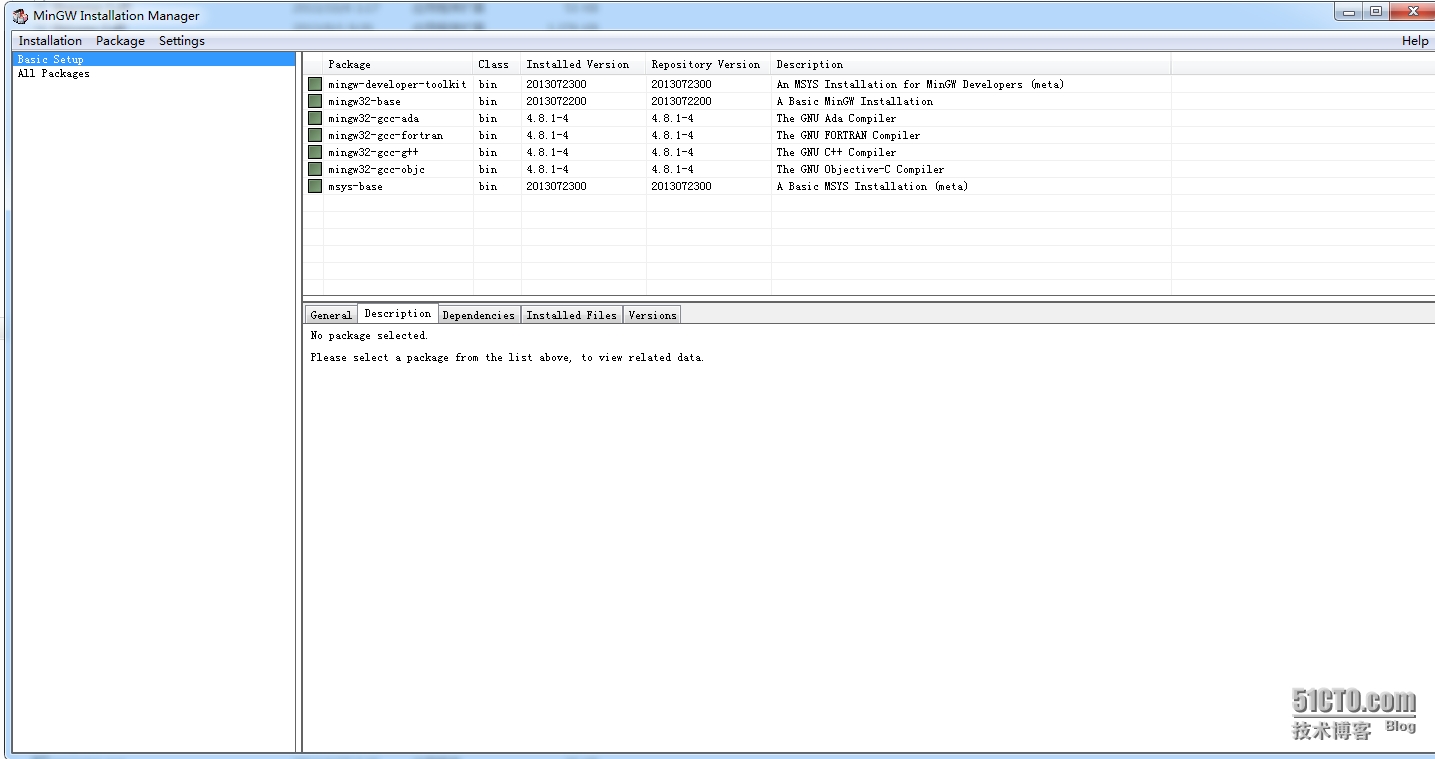Sort by the Class column header
Screen dimensions: 1435x759
click(497, 64)
